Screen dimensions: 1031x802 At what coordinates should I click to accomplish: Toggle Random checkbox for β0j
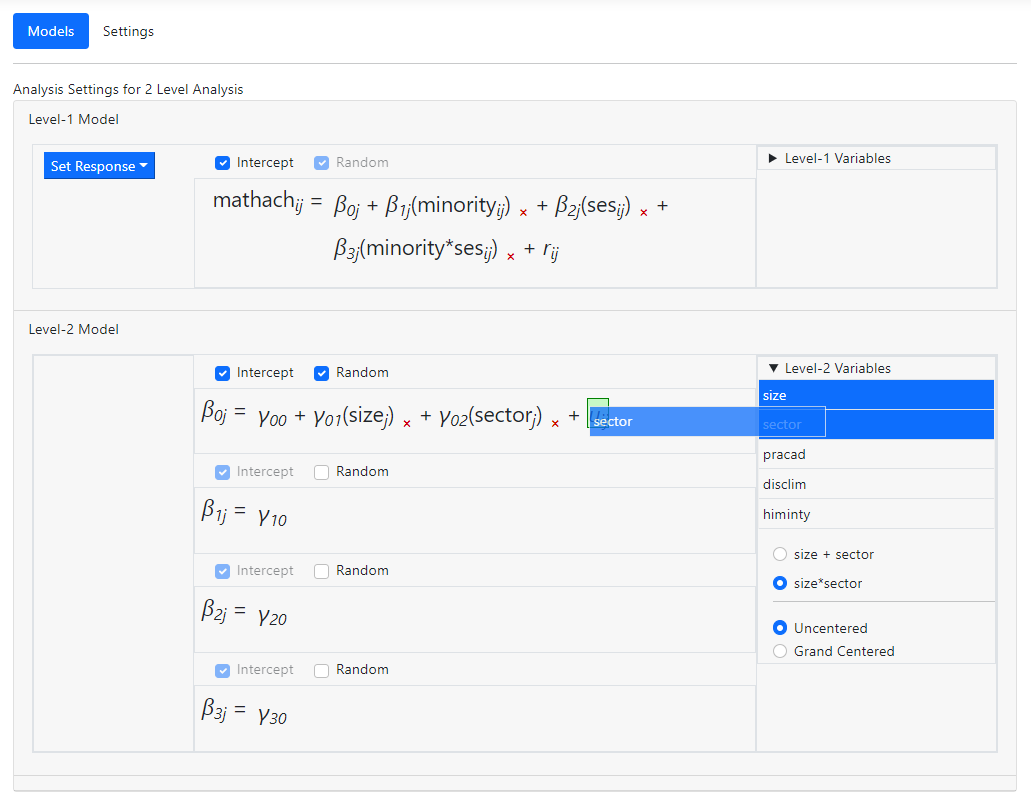click(x=322, y=373)
